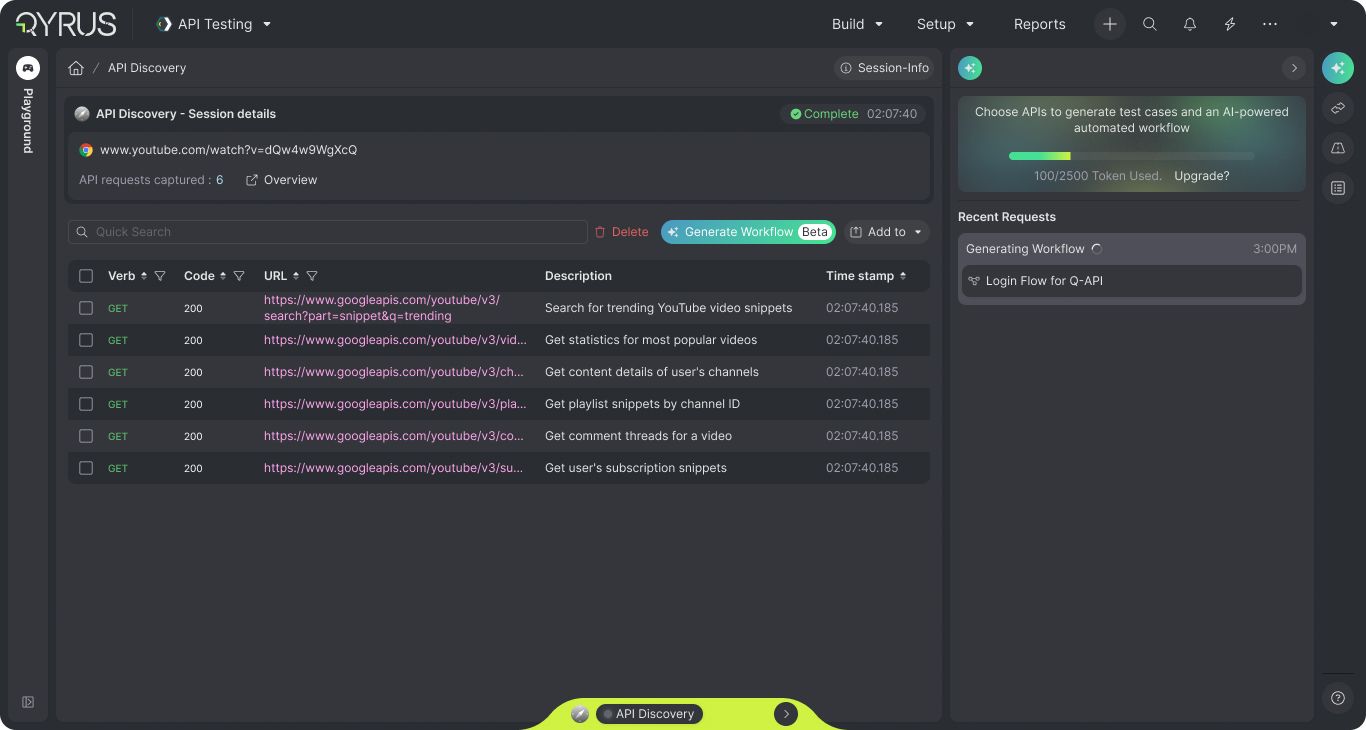This screenshot has height=730, width=1366.
Task: Open the Add to dropdown
Action: (887, 232)
